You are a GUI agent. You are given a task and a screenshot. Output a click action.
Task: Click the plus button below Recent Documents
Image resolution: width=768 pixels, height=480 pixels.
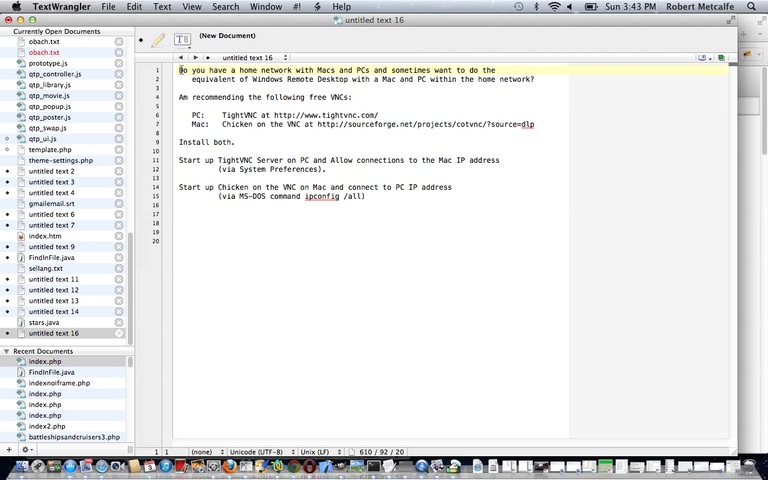pos(9,449)
